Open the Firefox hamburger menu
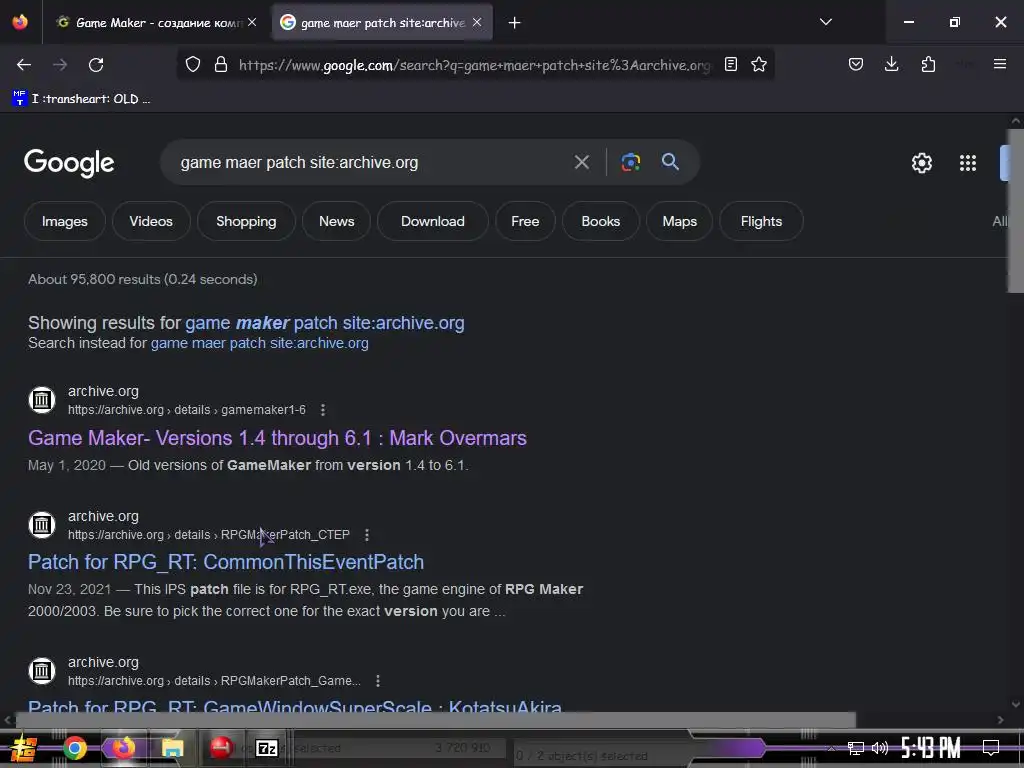 [999, 64]
